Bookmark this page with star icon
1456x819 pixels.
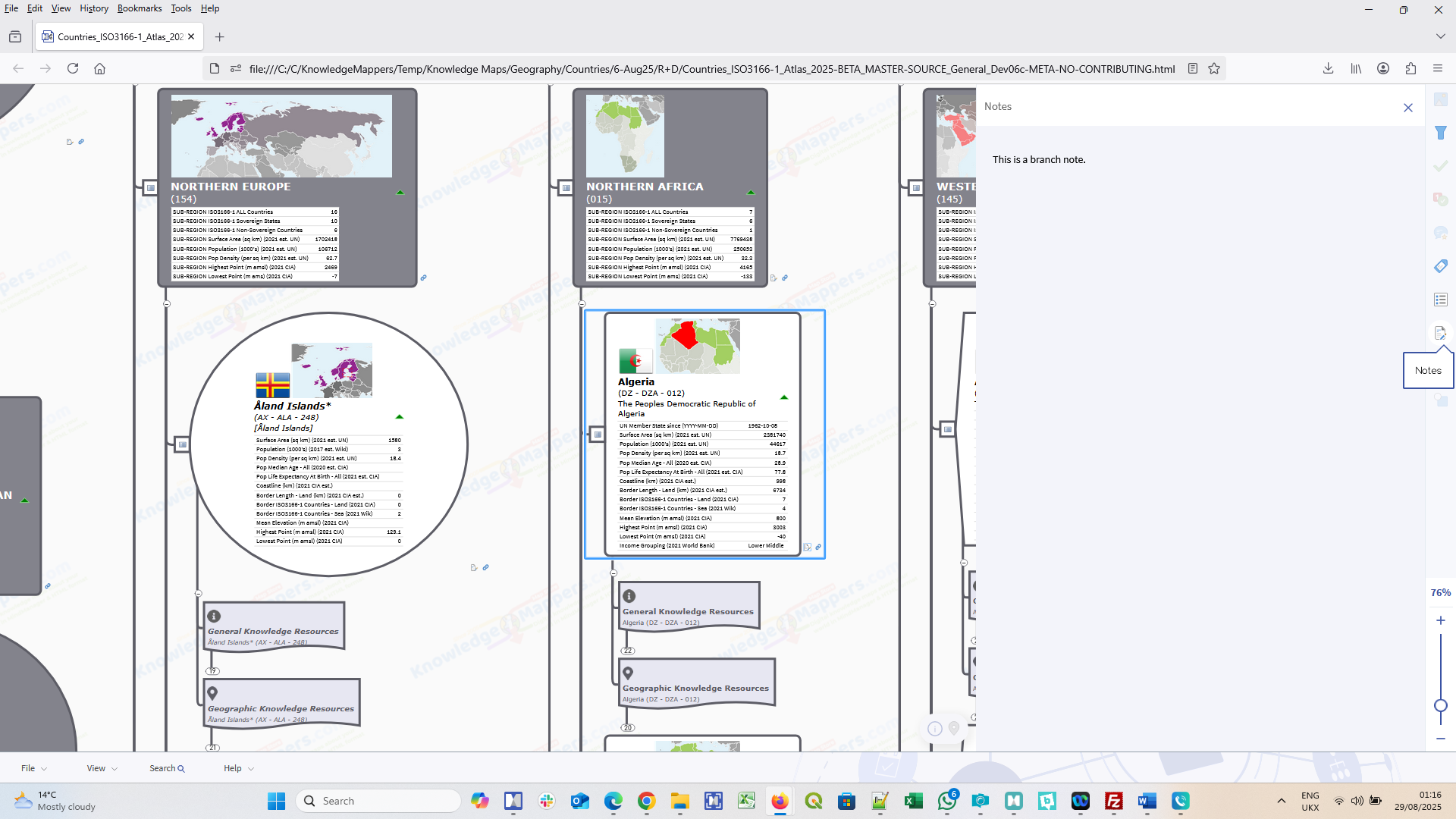pyautogui.click(x=1214, y=68)
